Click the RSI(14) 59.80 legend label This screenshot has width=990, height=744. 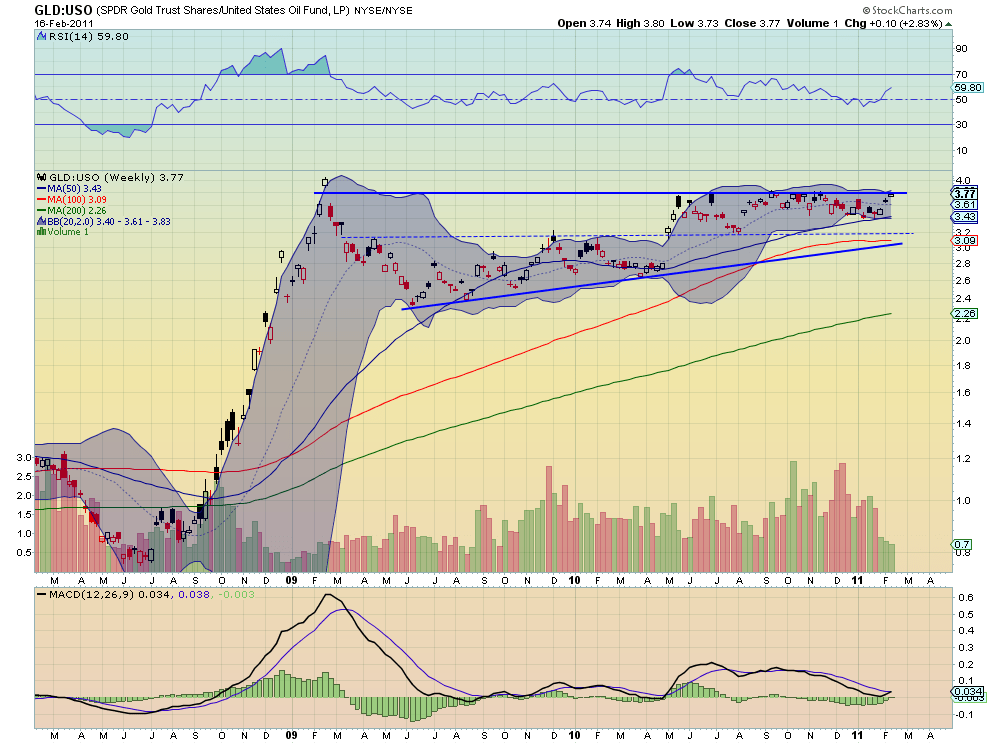point(88,37)
